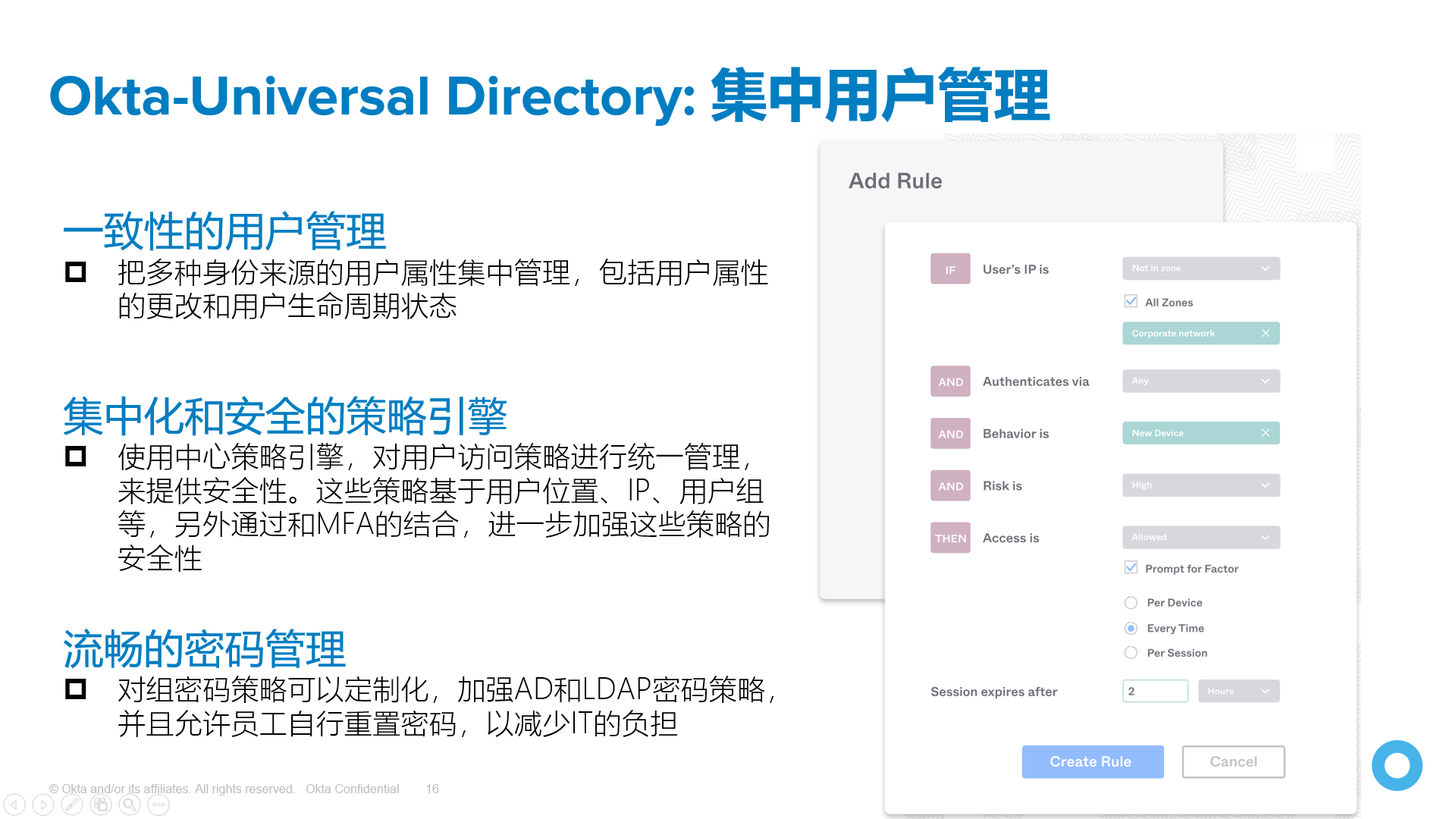
Task: Click the blue circular chat bubble icon
Action: click(x=1397, y=765)
